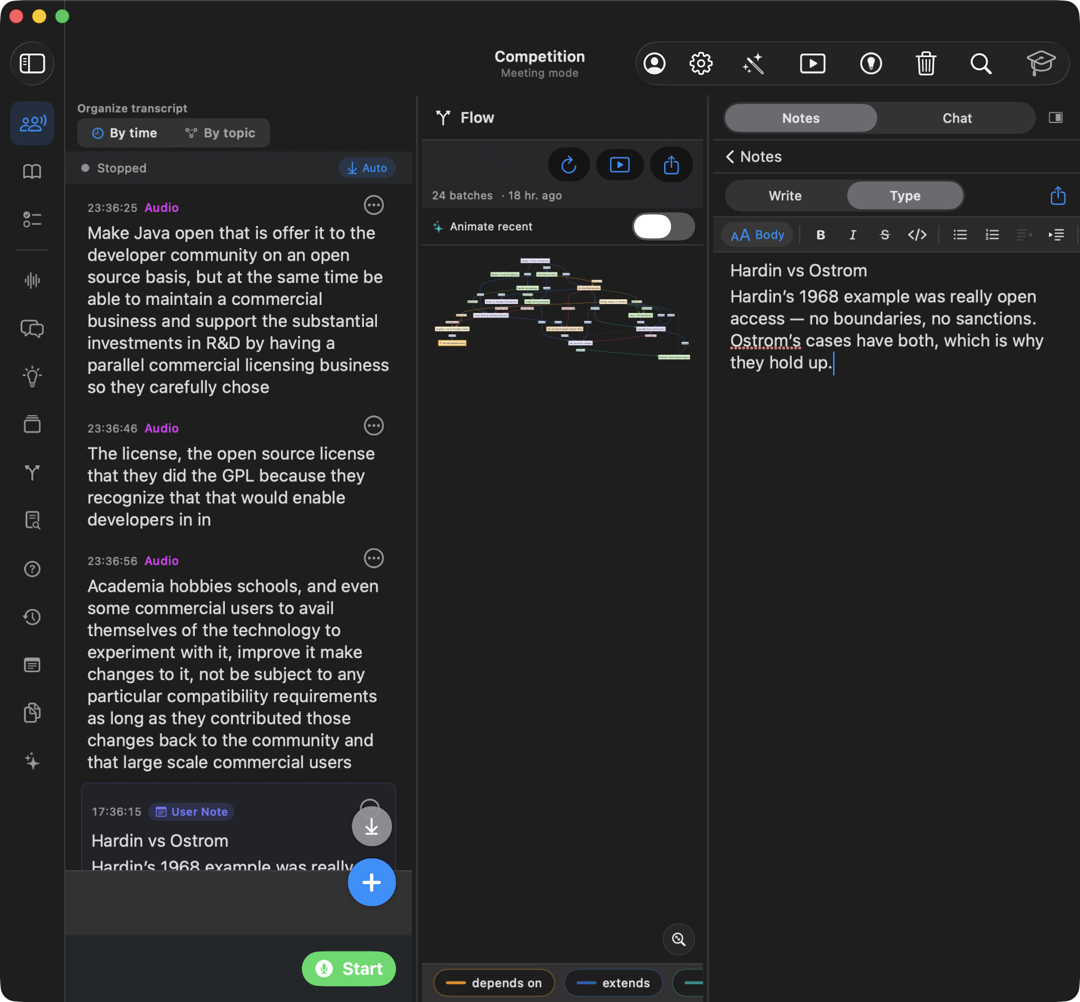Select the meeting participants sidebar icon
The width and height of the screenshot is (1080, 1002).
(32, 123)
